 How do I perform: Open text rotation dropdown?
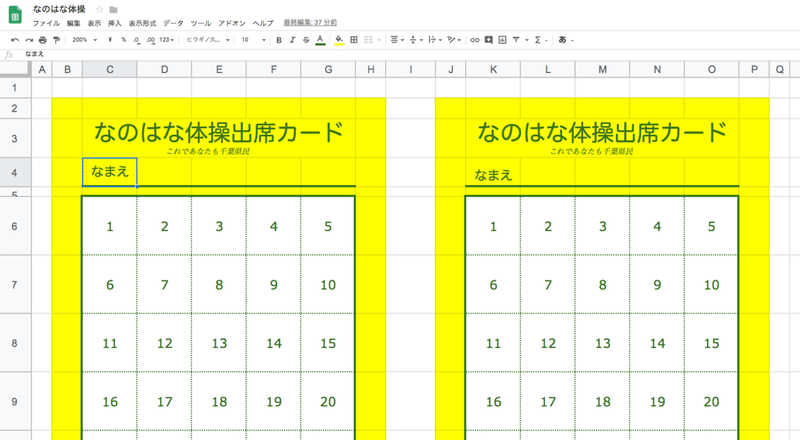pos(454,40)
